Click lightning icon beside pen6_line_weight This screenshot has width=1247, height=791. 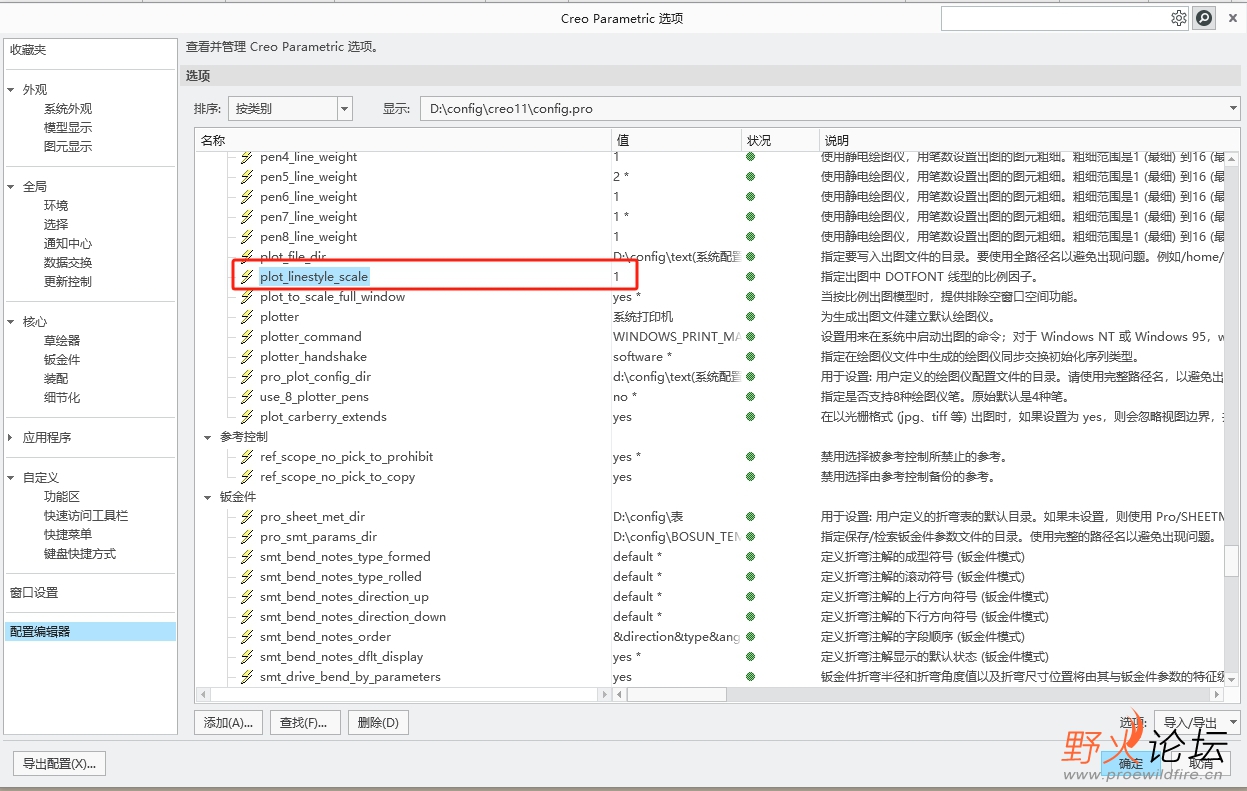(247, 197)
